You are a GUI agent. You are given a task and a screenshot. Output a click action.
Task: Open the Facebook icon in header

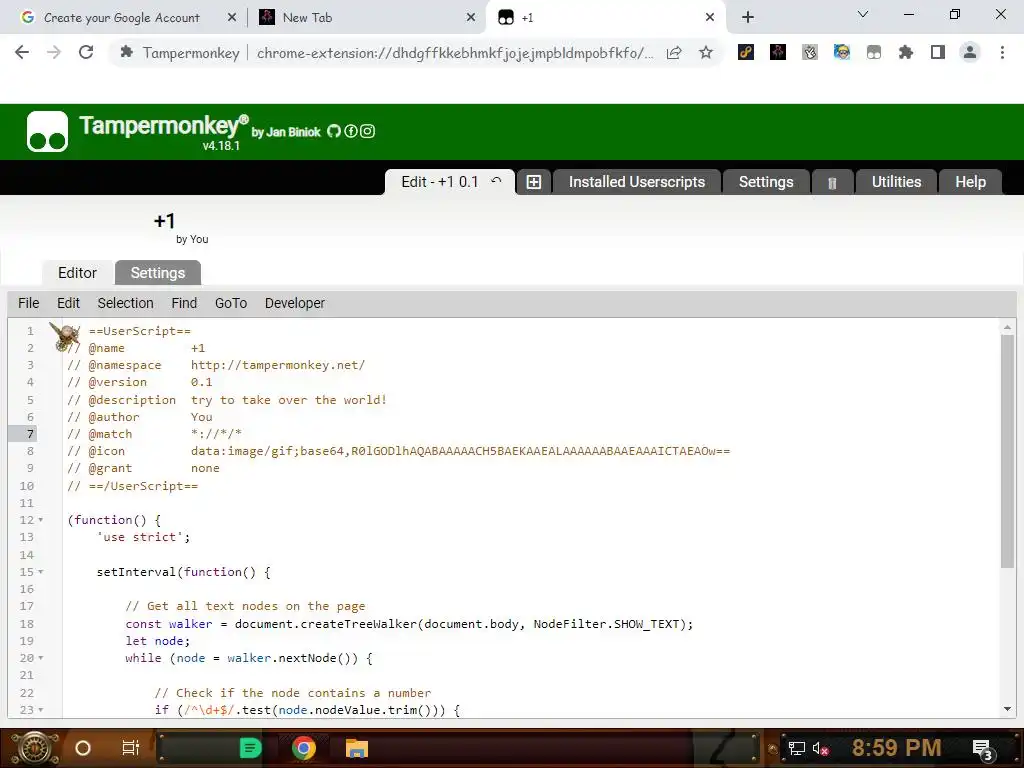point(351,131)
